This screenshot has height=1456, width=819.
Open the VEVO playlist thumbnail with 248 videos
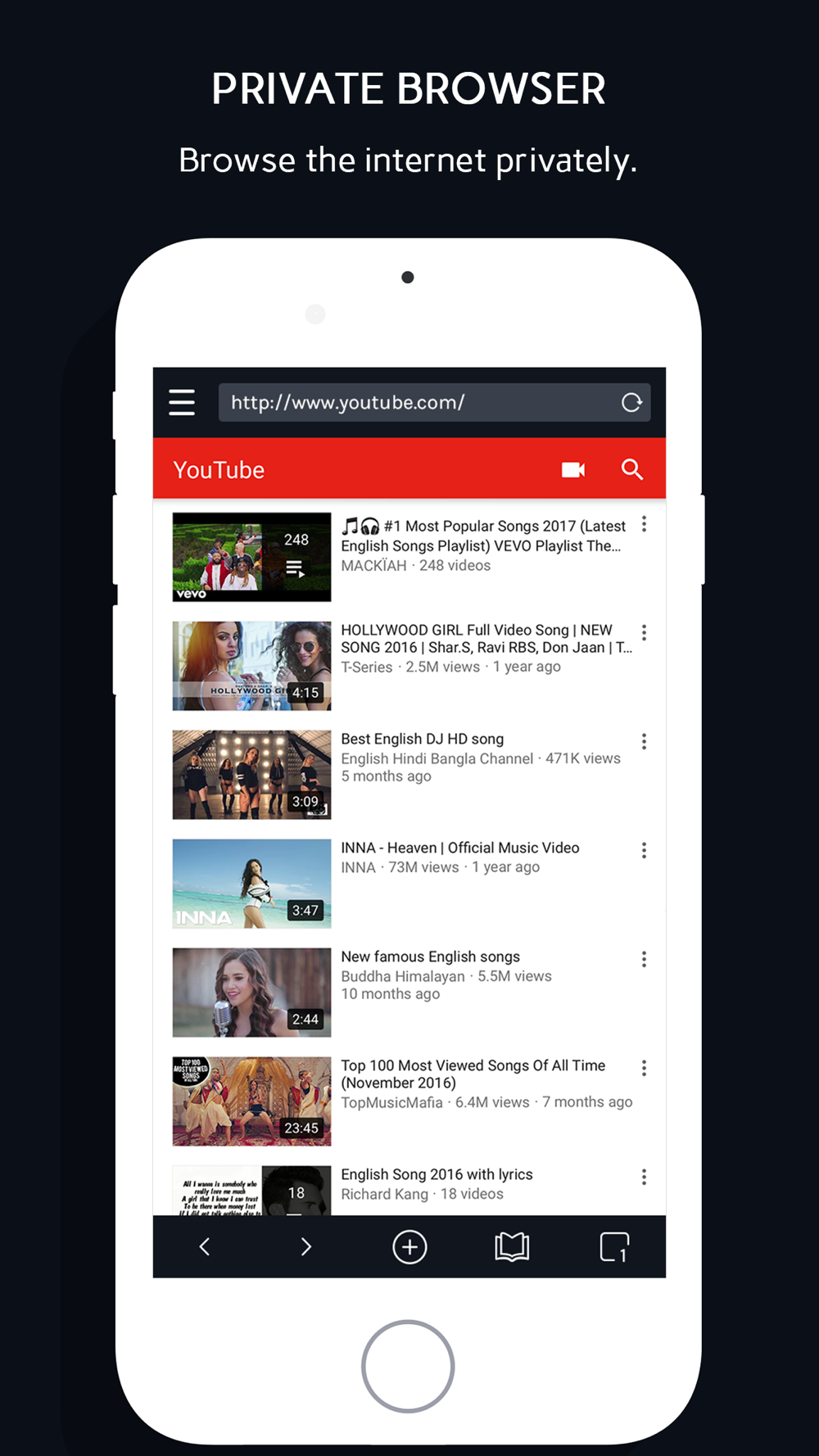point(251,557)
